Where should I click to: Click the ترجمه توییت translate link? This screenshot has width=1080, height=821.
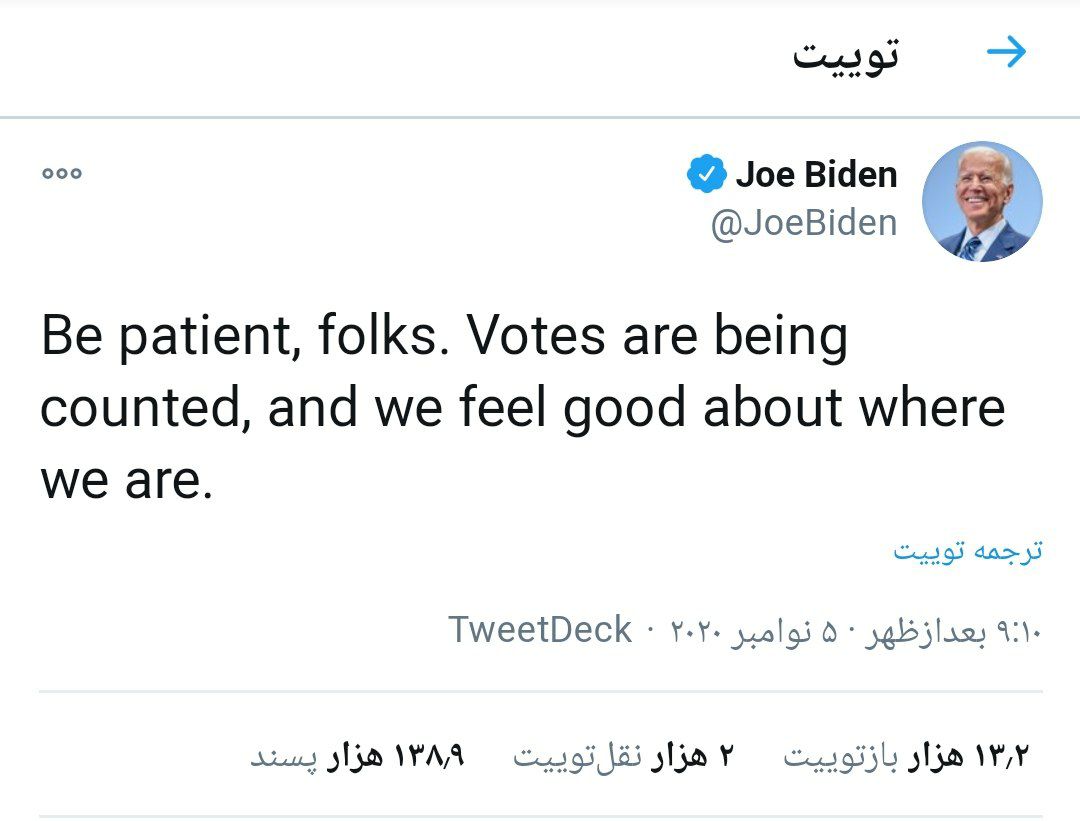(x=967, y=551)
